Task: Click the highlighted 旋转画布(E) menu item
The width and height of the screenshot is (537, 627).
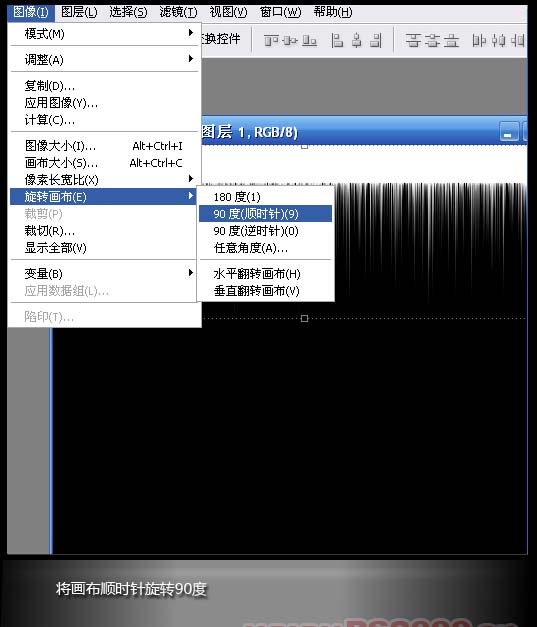Action: [103, 196]
